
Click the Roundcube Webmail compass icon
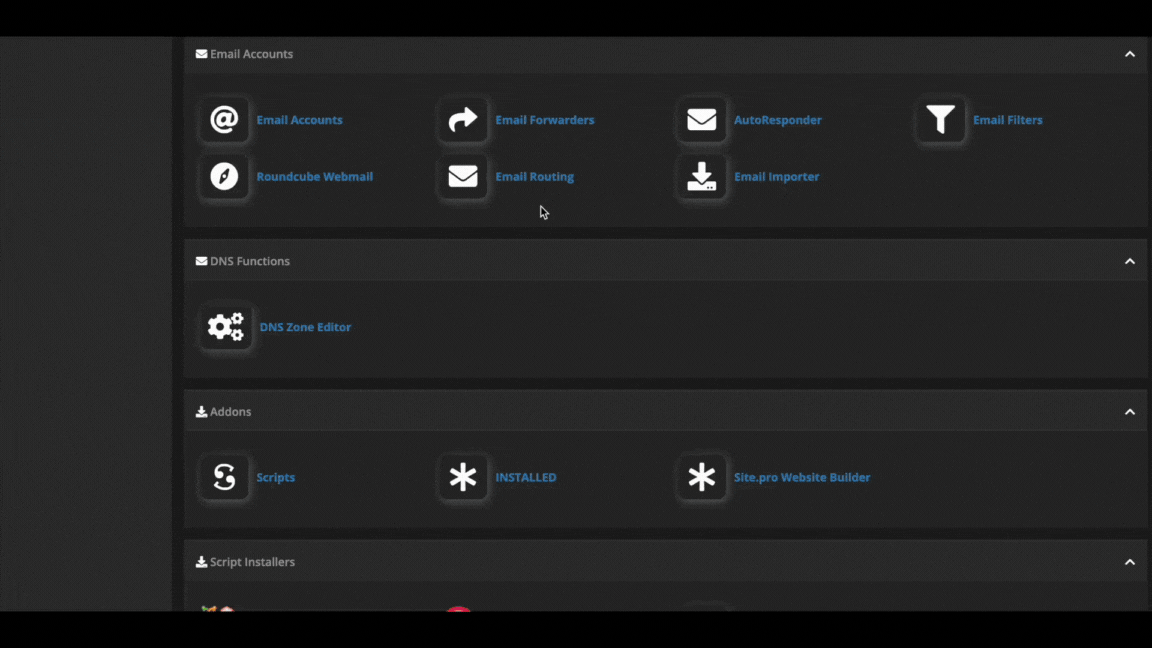click(224, 177)
